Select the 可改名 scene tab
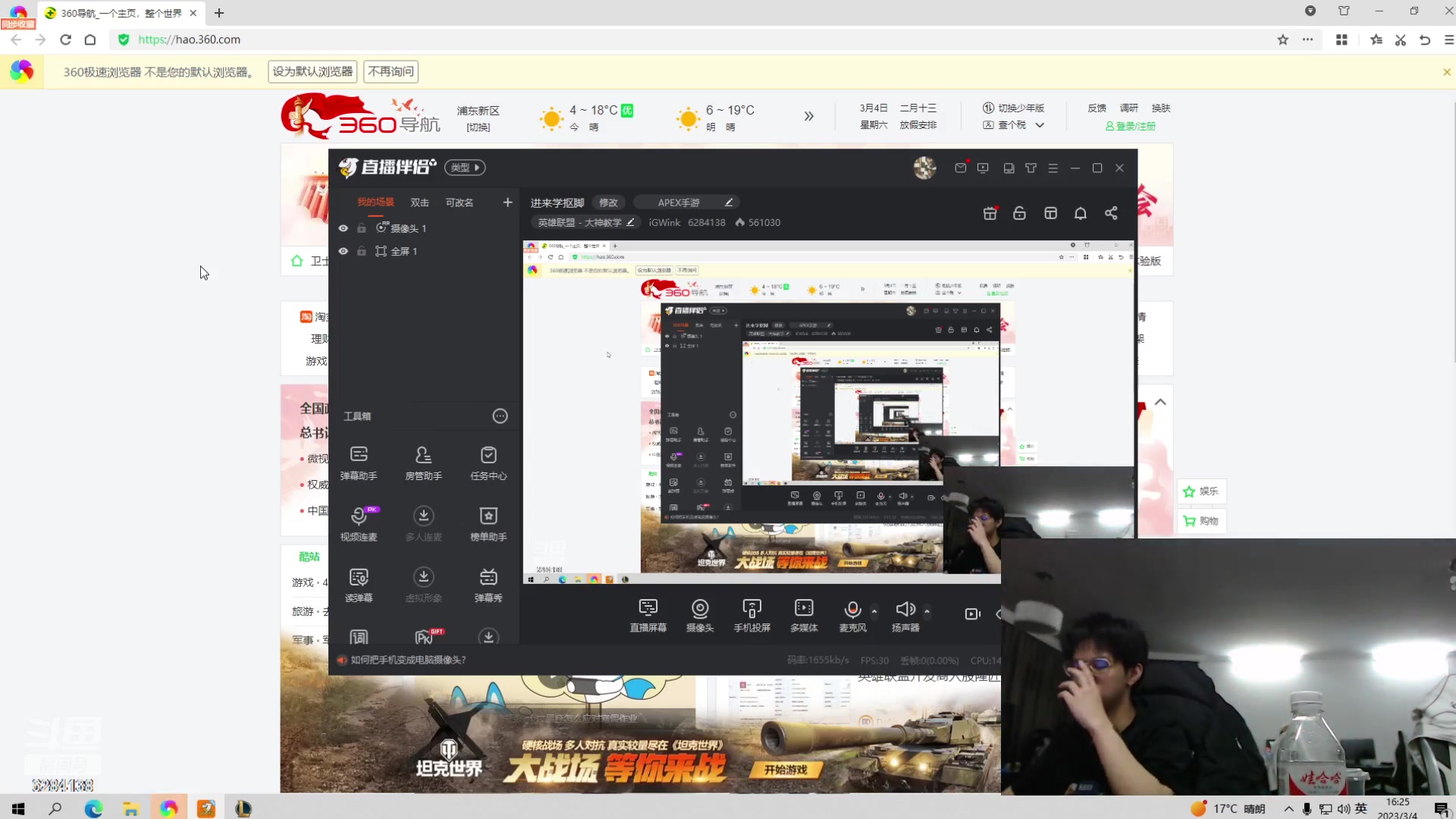The width and height of the screenshot is (1456, 819). [460, 202]
